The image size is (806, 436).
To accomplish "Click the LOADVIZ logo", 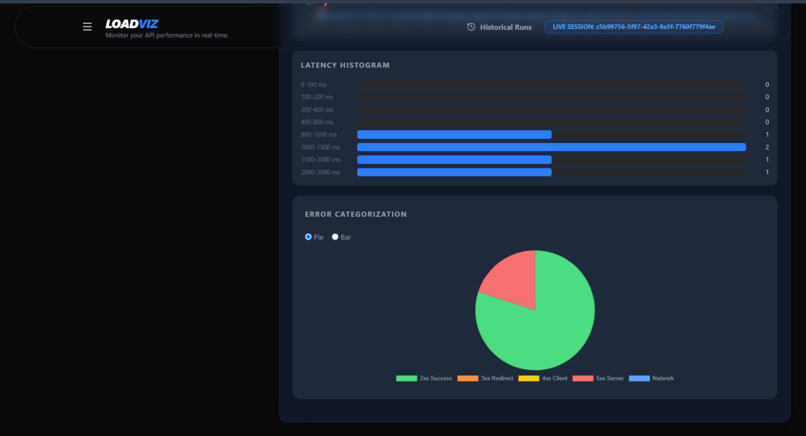I will [132, 24].
